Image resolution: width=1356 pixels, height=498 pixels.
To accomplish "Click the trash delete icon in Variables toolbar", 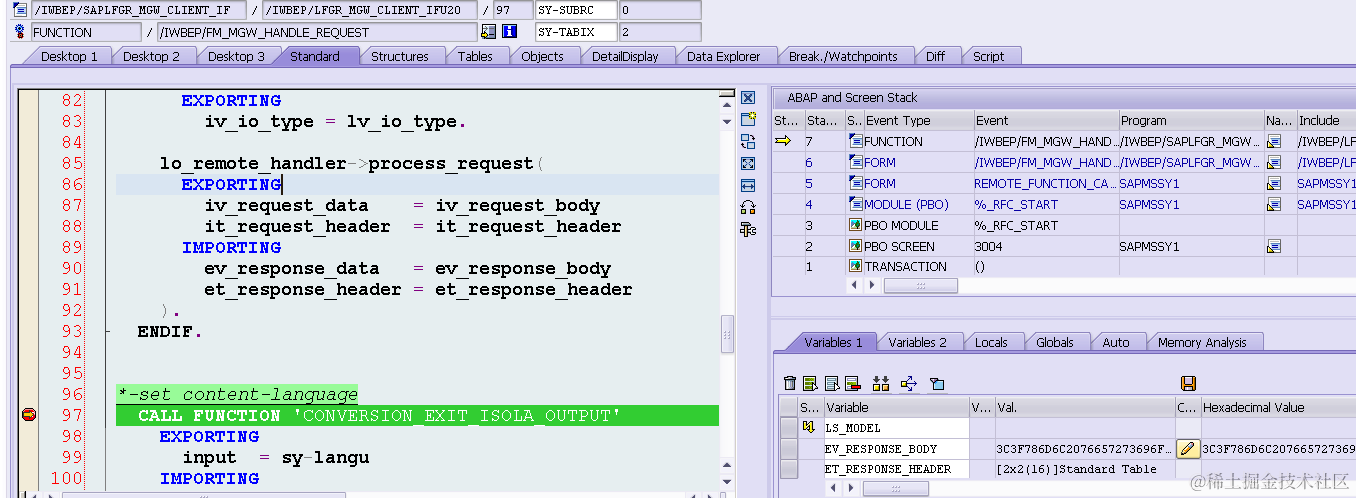I will click(790, 383).
